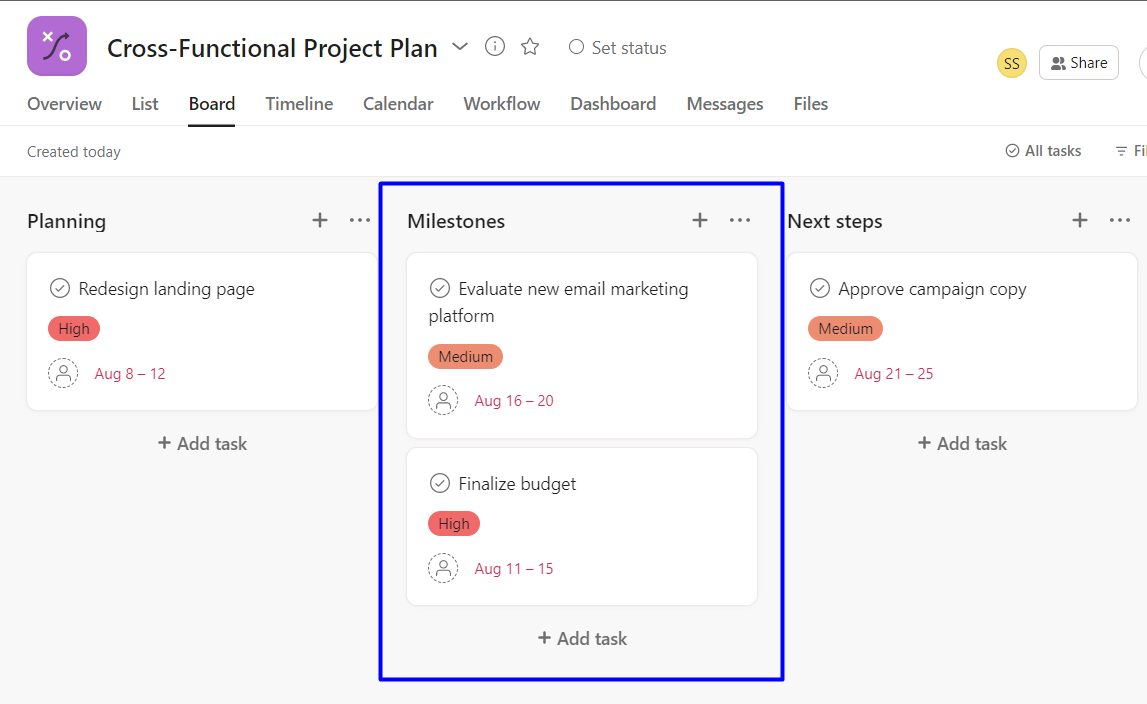Click the High priority tag on Finalize budget

click(x=454, y=523)
